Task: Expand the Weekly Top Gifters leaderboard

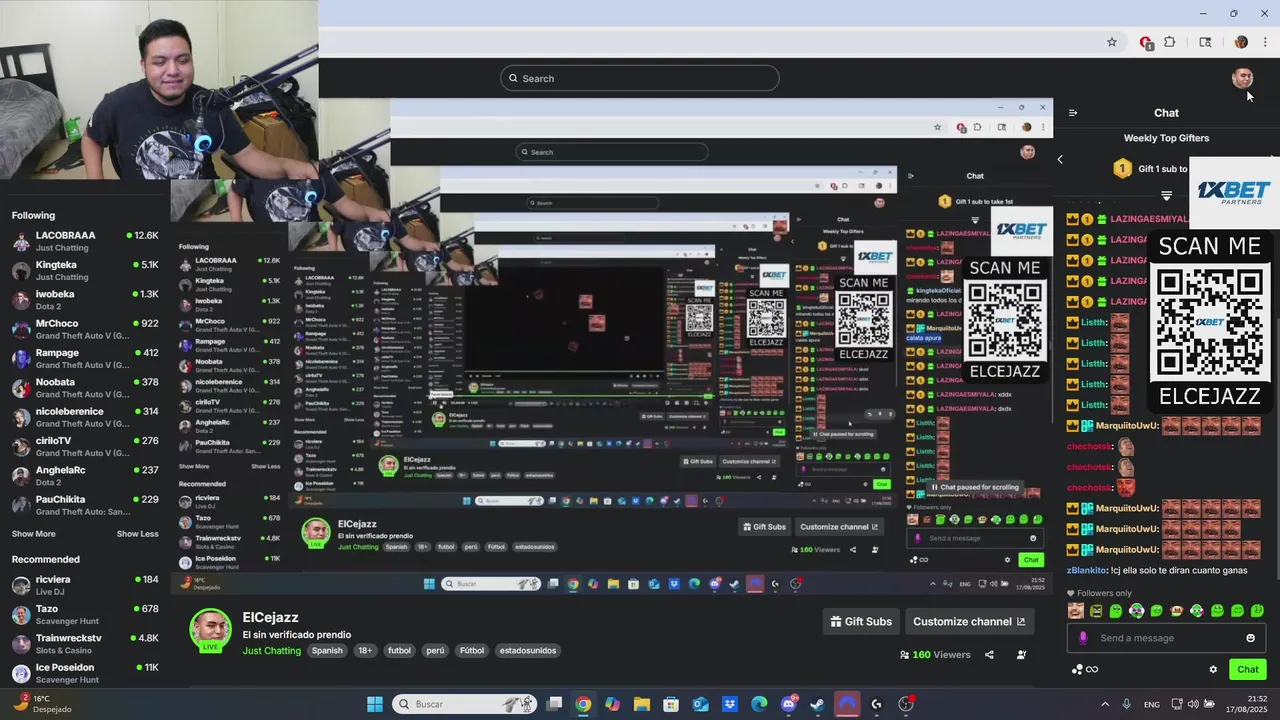Action: click(x=1166, y=195)
